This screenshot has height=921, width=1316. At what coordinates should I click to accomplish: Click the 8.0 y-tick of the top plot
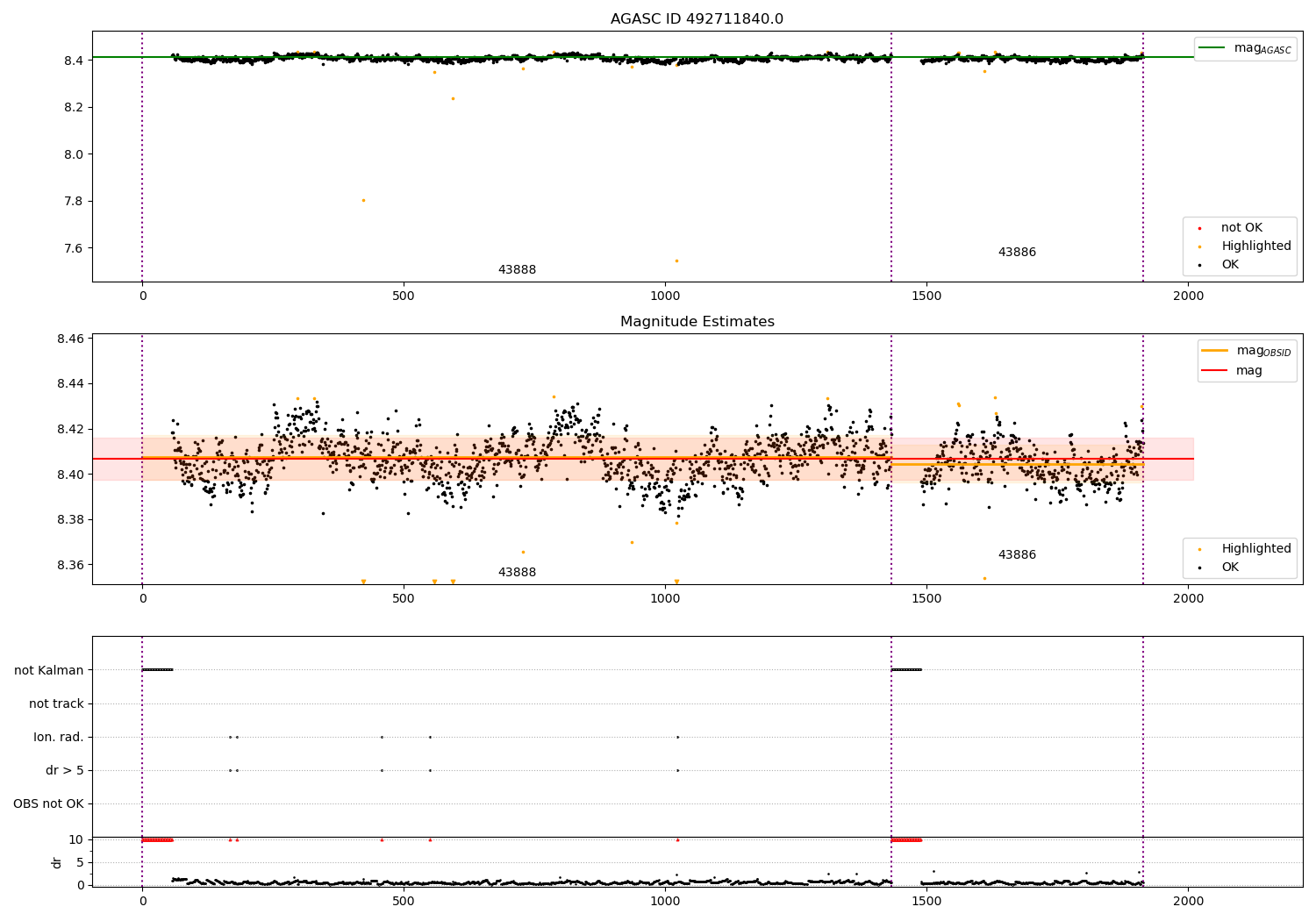74,154
